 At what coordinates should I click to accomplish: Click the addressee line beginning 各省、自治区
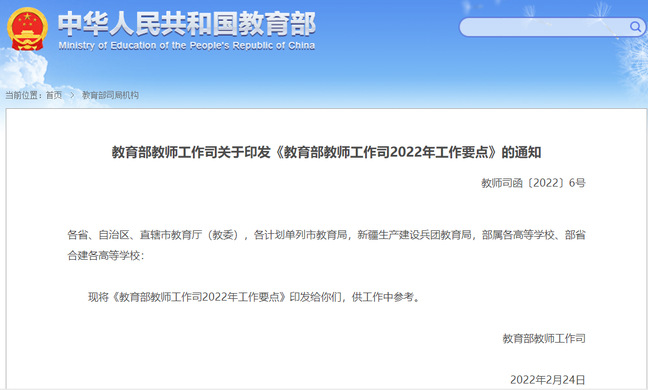click(326, 235)
